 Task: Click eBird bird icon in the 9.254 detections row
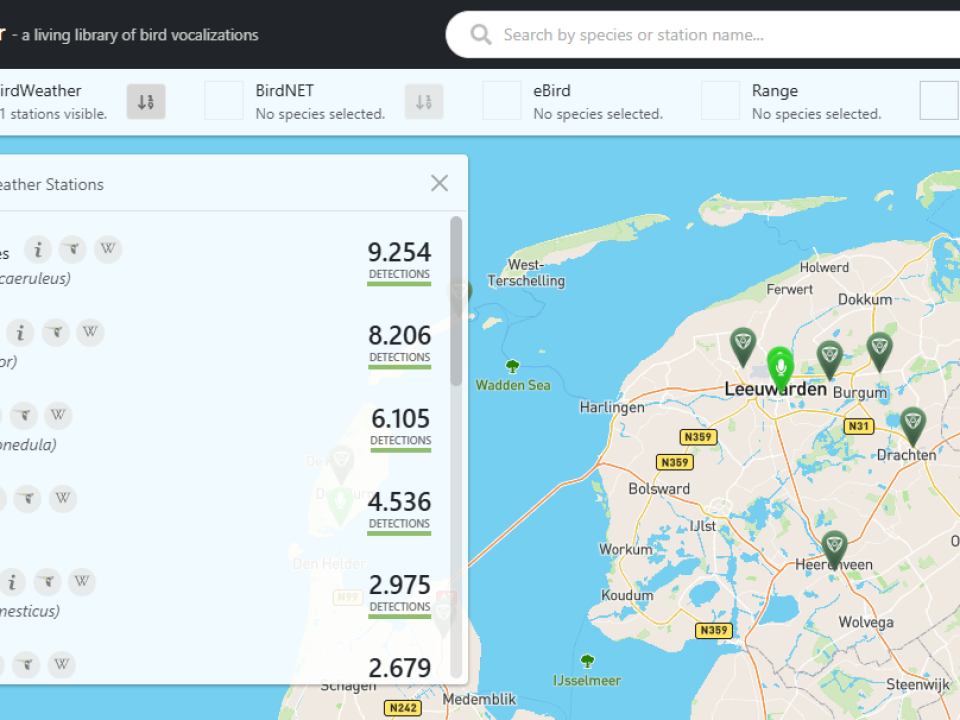point(72,249)
